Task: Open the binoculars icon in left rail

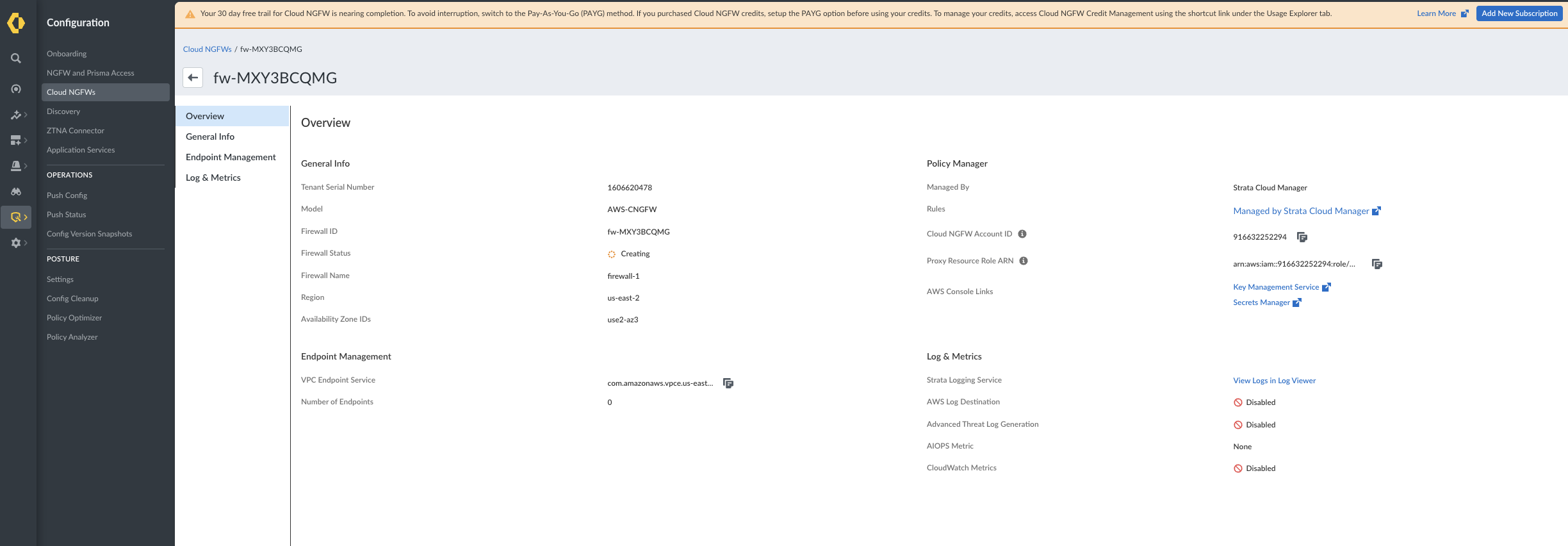Action: [x=16, y=192]
